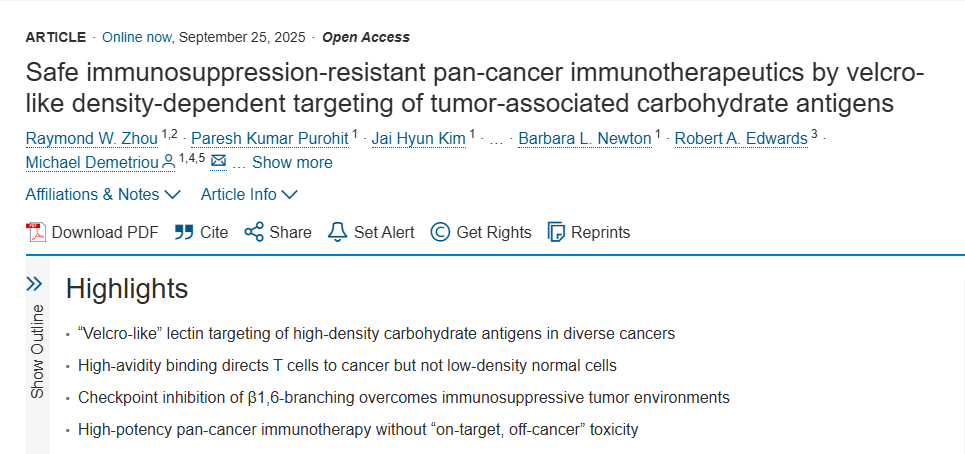Expand the Show Outline double-chevron panel
965x454 pixels.
(x=35, y=284)
